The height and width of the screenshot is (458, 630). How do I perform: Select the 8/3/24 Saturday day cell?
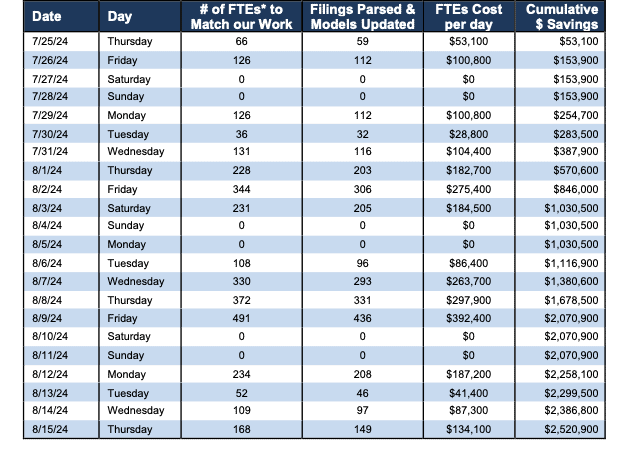(x=140, y=208)
